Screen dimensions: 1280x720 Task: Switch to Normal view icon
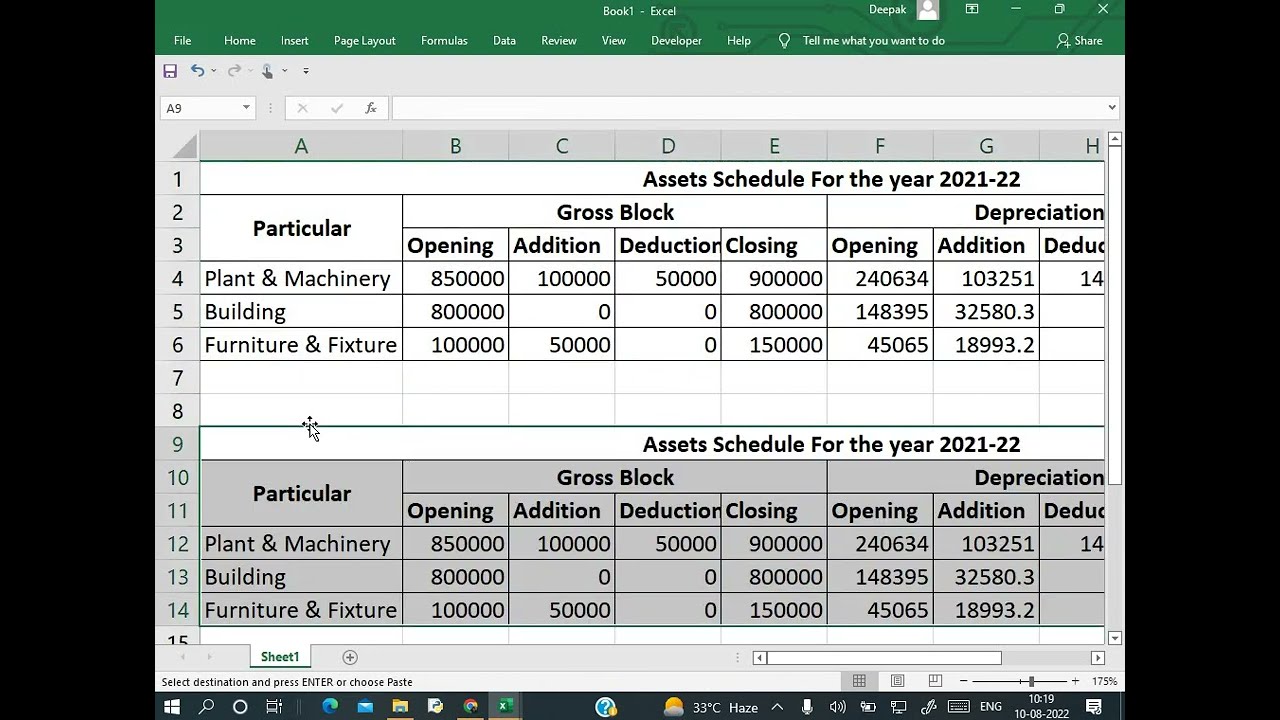859,681
